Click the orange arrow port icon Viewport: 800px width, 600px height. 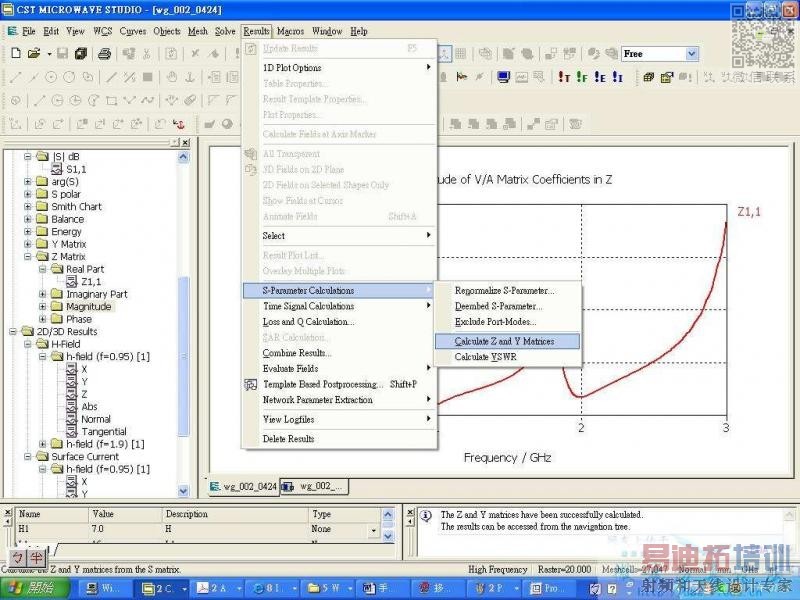pos(461,77)
